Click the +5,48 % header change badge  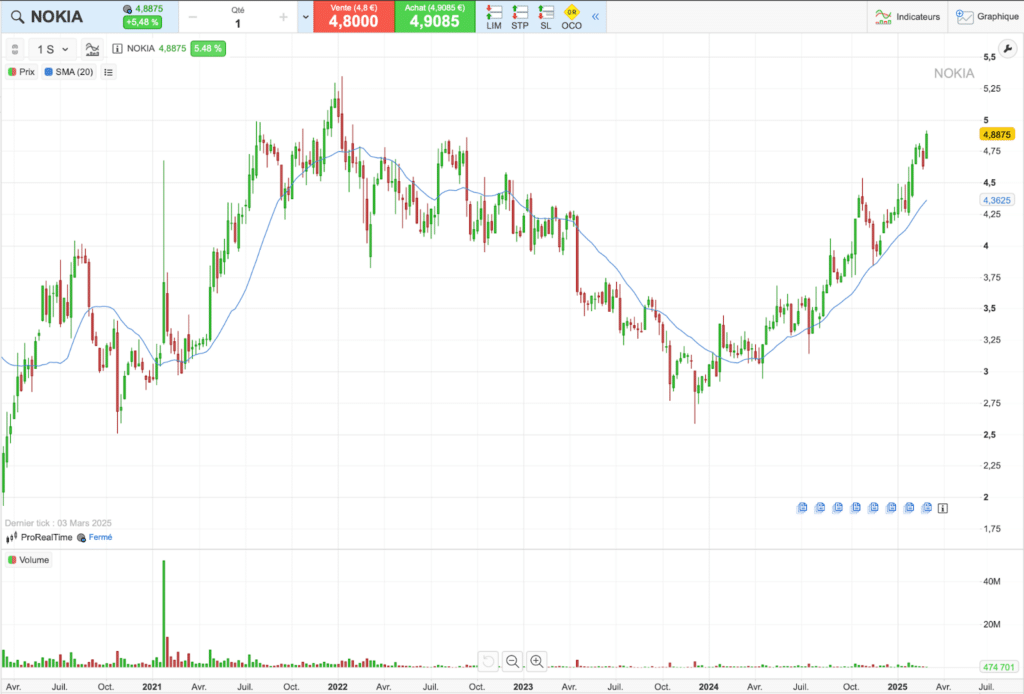[142, 22]
